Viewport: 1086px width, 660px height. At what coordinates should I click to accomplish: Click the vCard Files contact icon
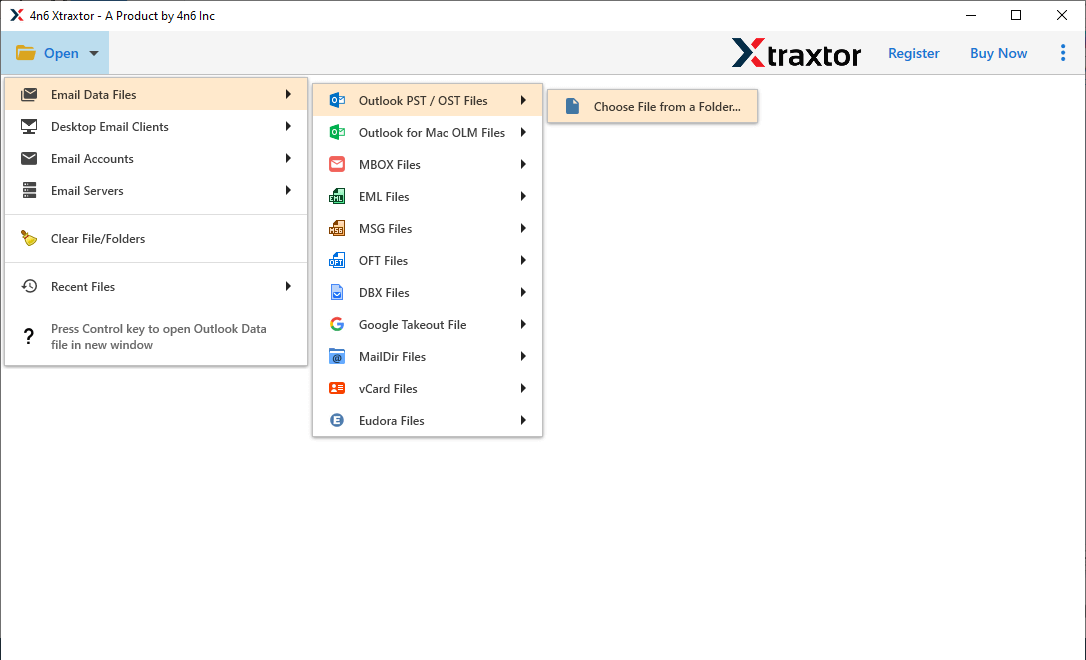(x=337, y=388)
